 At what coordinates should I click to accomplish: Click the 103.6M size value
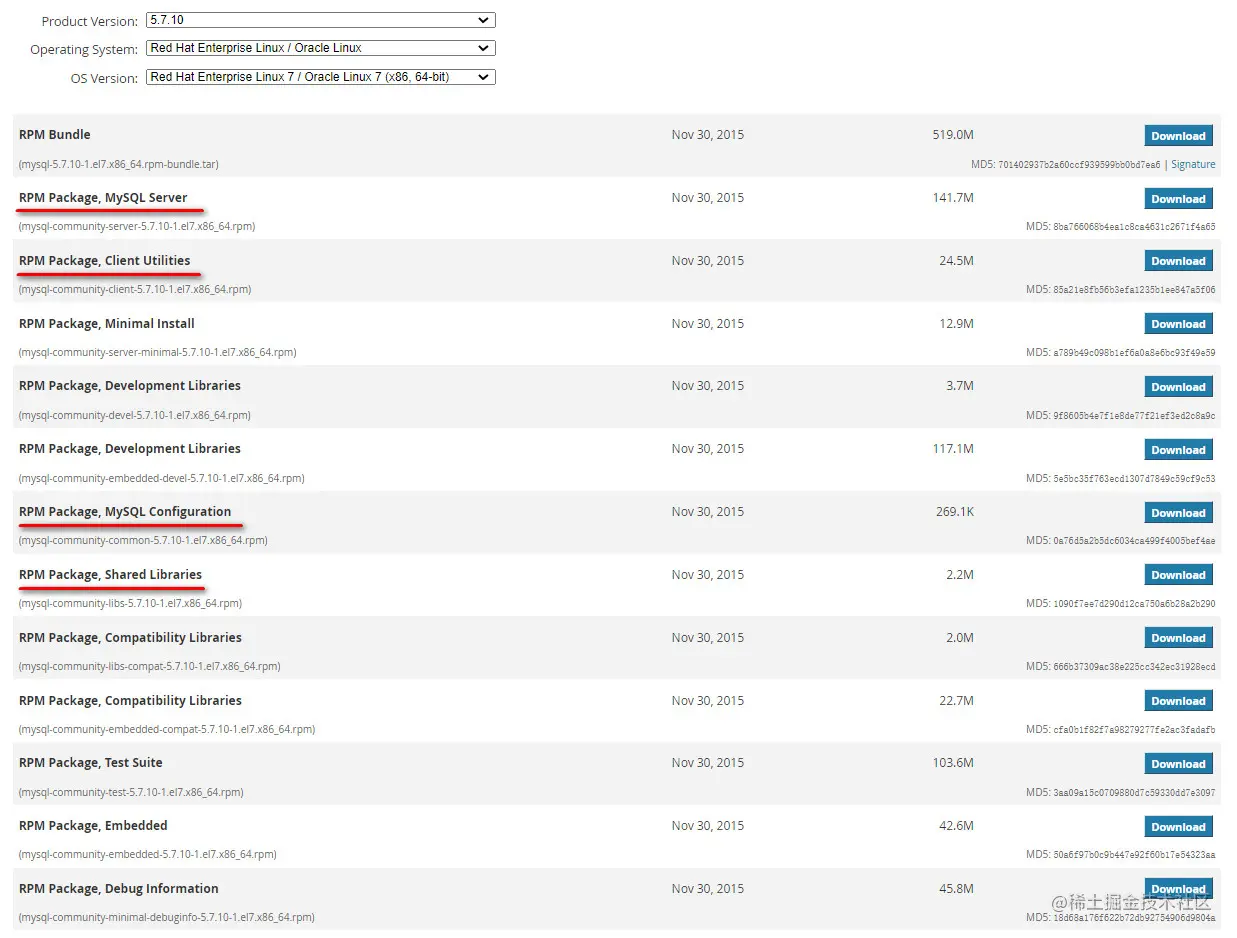click(953, 763)
